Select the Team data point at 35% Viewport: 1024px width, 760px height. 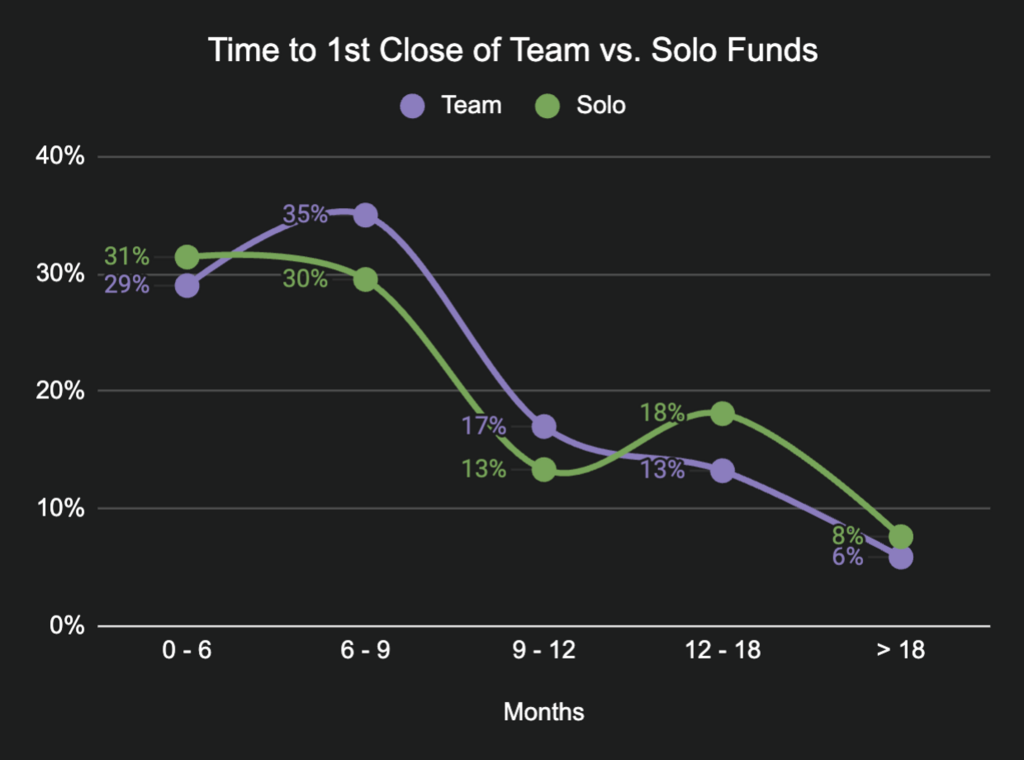[365, 215]
